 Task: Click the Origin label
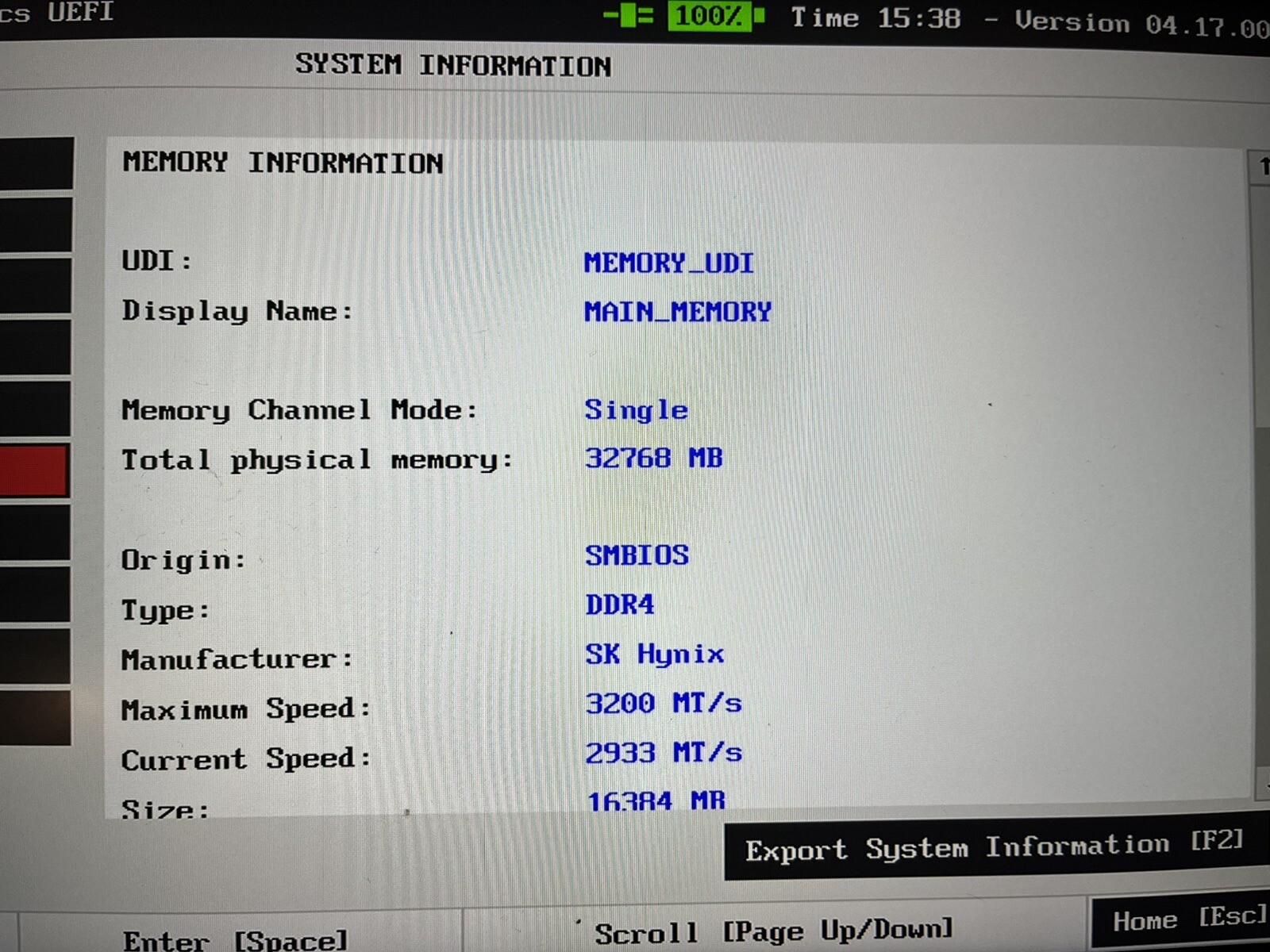(x=183, y=560)
